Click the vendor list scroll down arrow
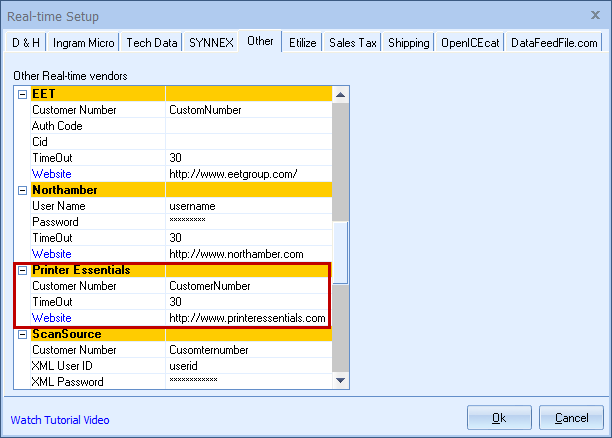This screenshot has height=438, width=612. [x=340, y=380]
